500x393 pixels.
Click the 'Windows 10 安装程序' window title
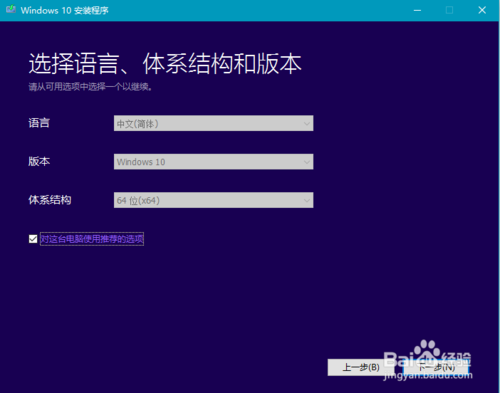(65, 10)
